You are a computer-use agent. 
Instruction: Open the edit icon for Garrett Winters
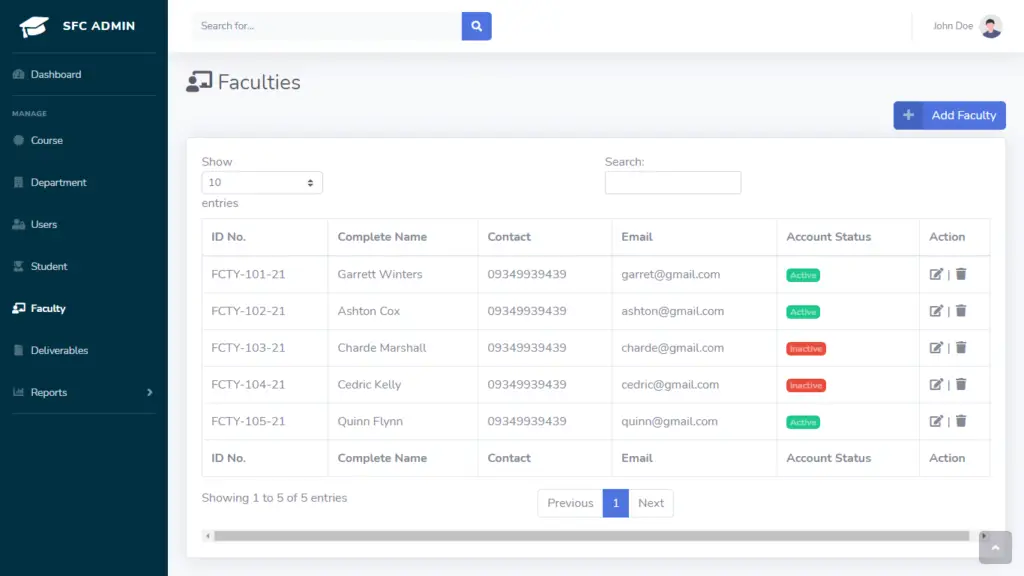936,274
